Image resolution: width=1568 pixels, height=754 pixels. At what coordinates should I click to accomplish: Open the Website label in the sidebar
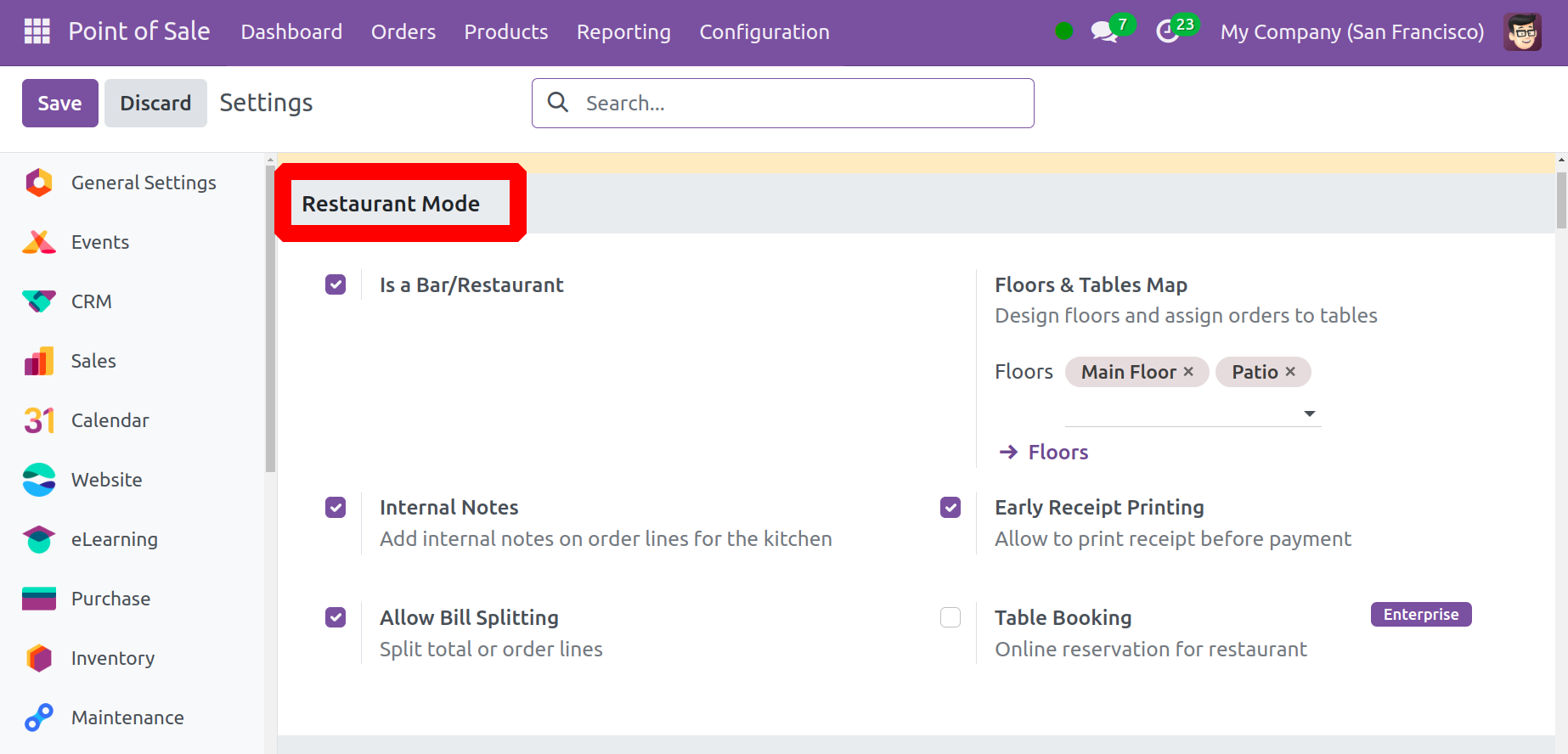107,480
